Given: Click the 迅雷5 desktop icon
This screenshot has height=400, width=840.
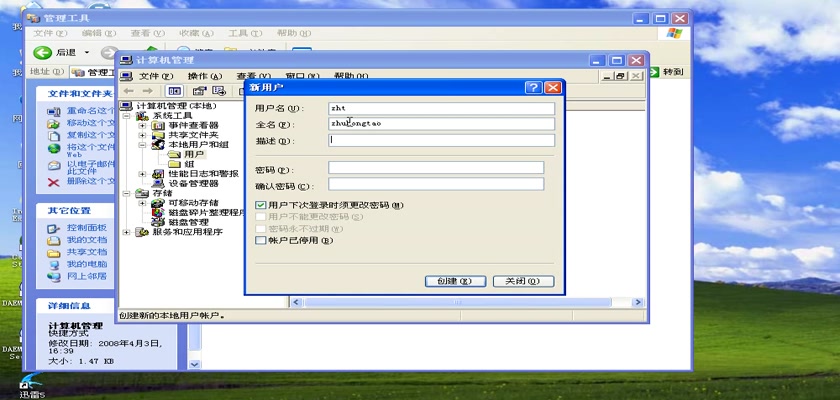Looking at the screenshot, I should click(32, 386).
